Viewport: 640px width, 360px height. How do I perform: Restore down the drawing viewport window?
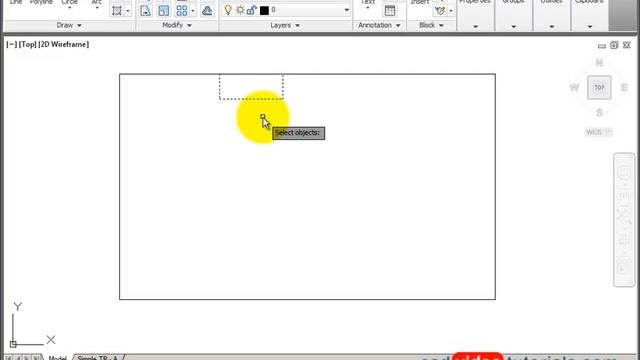614,45
